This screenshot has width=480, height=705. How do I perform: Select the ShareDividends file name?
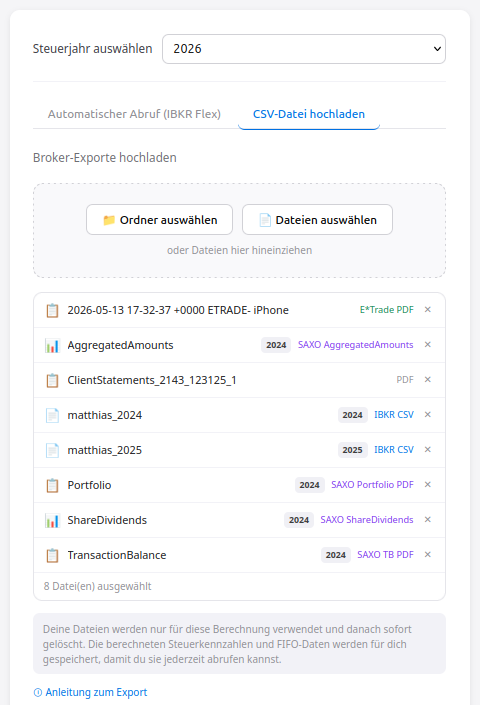pyautogui.click(x=107, y=521)
